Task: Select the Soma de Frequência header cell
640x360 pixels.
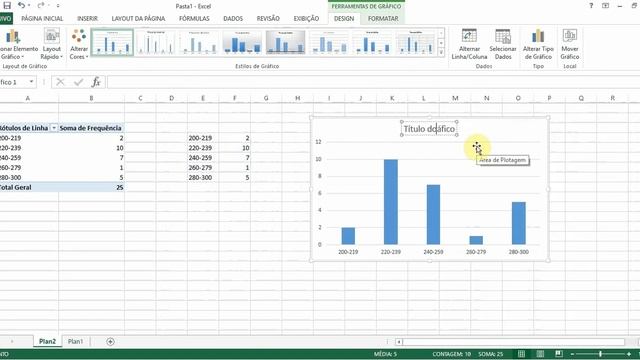Action: click(91, 128)
